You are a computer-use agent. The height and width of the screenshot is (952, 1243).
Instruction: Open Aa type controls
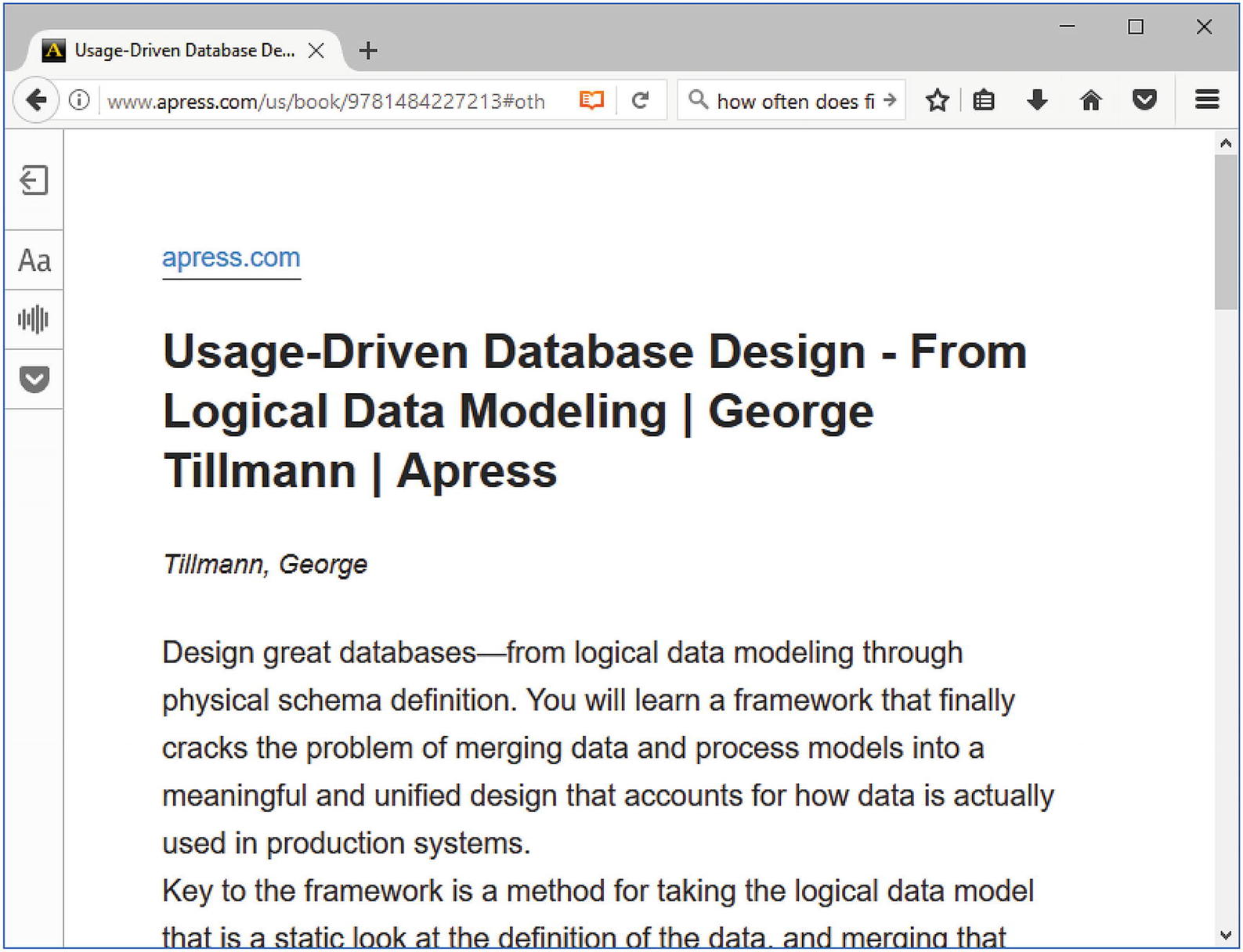click(x=34, y=260)
